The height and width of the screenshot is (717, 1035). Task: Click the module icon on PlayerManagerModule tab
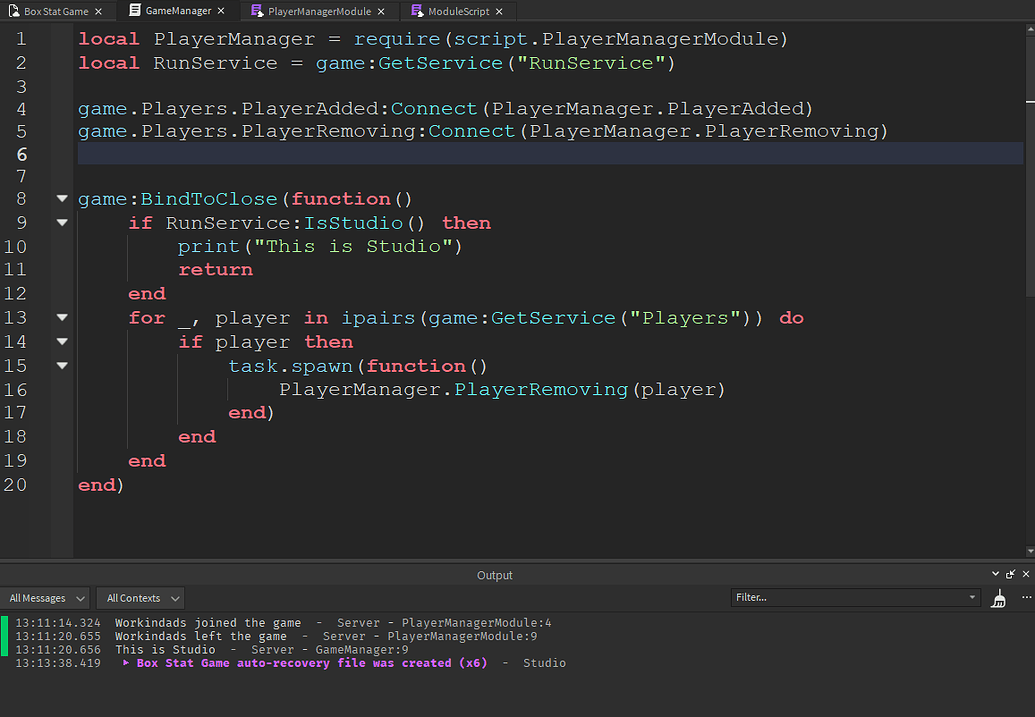click(257, 11)
